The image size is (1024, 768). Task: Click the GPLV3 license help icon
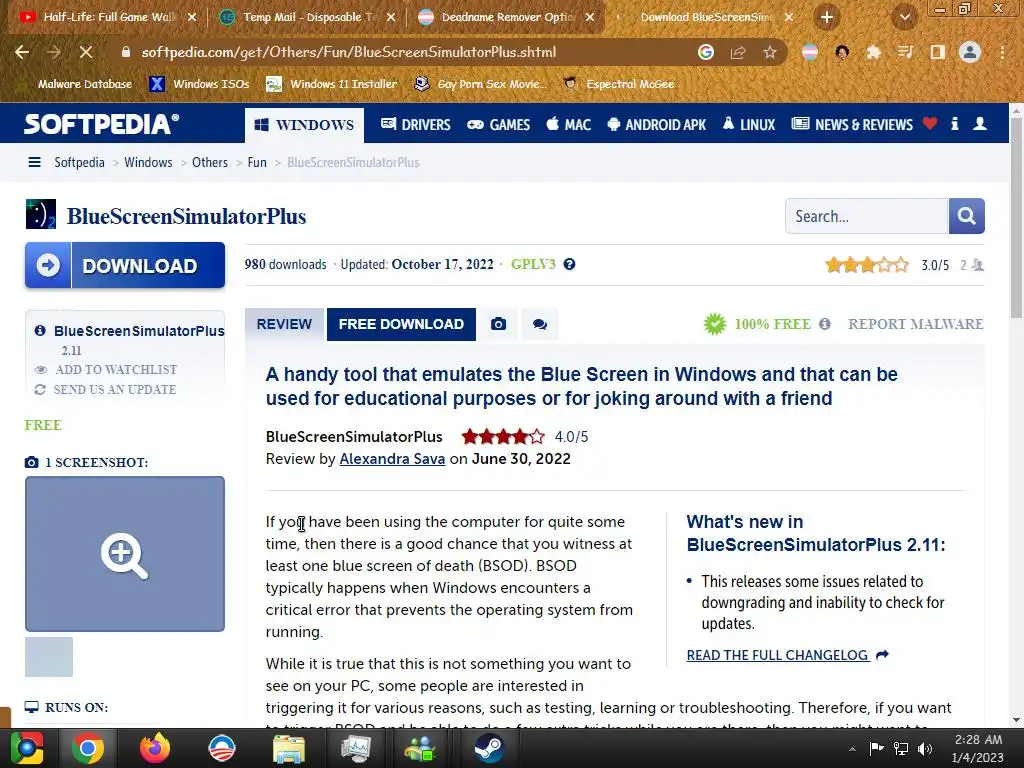pos(569,264)
